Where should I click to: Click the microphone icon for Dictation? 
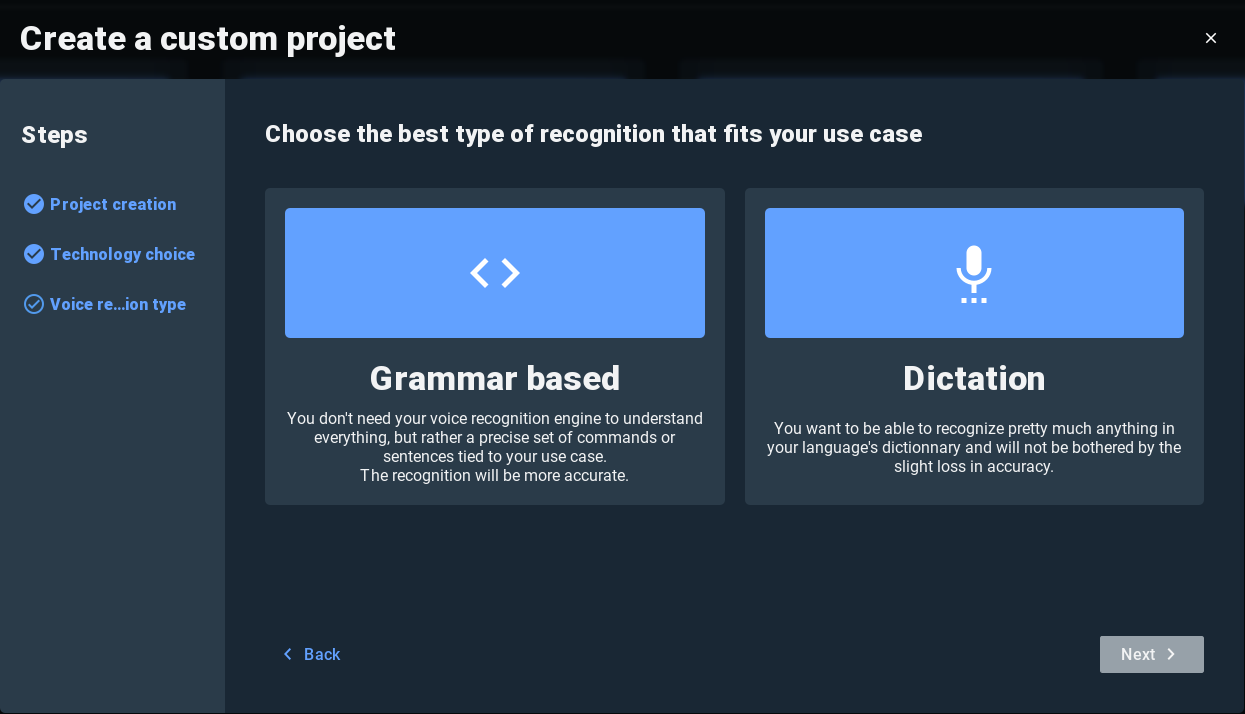pyautogui.click(x=973, y=273)
